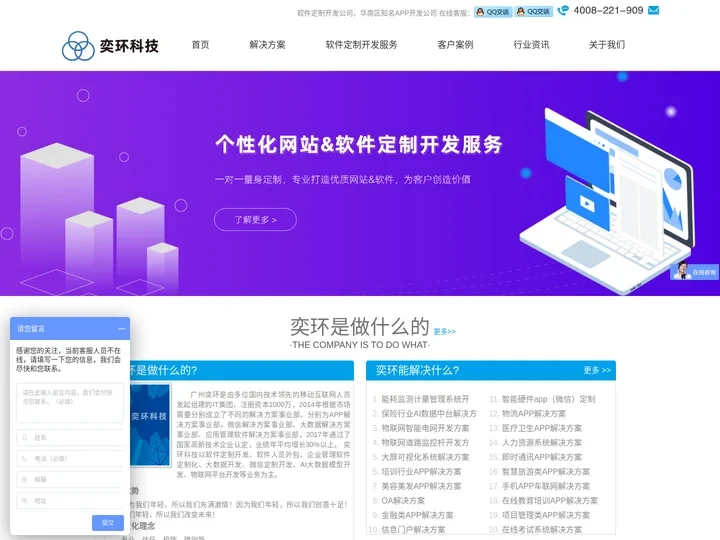Click the 个性化网站&软件定制开发服务 banner headline
The width and height of the screenshot is (720, 540).
[x=359, y=144]
